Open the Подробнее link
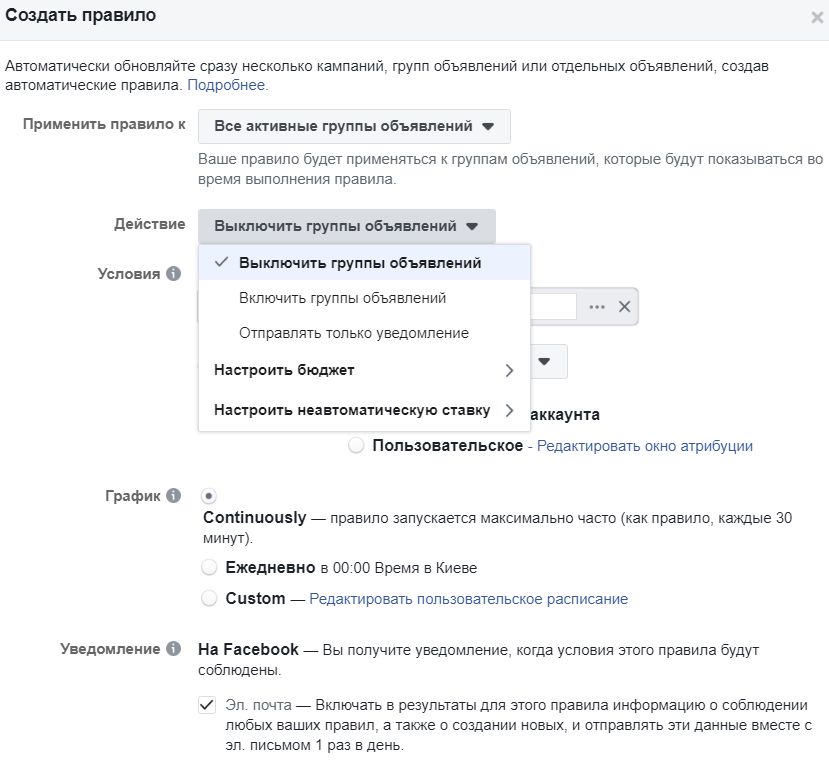 (227, 85)
